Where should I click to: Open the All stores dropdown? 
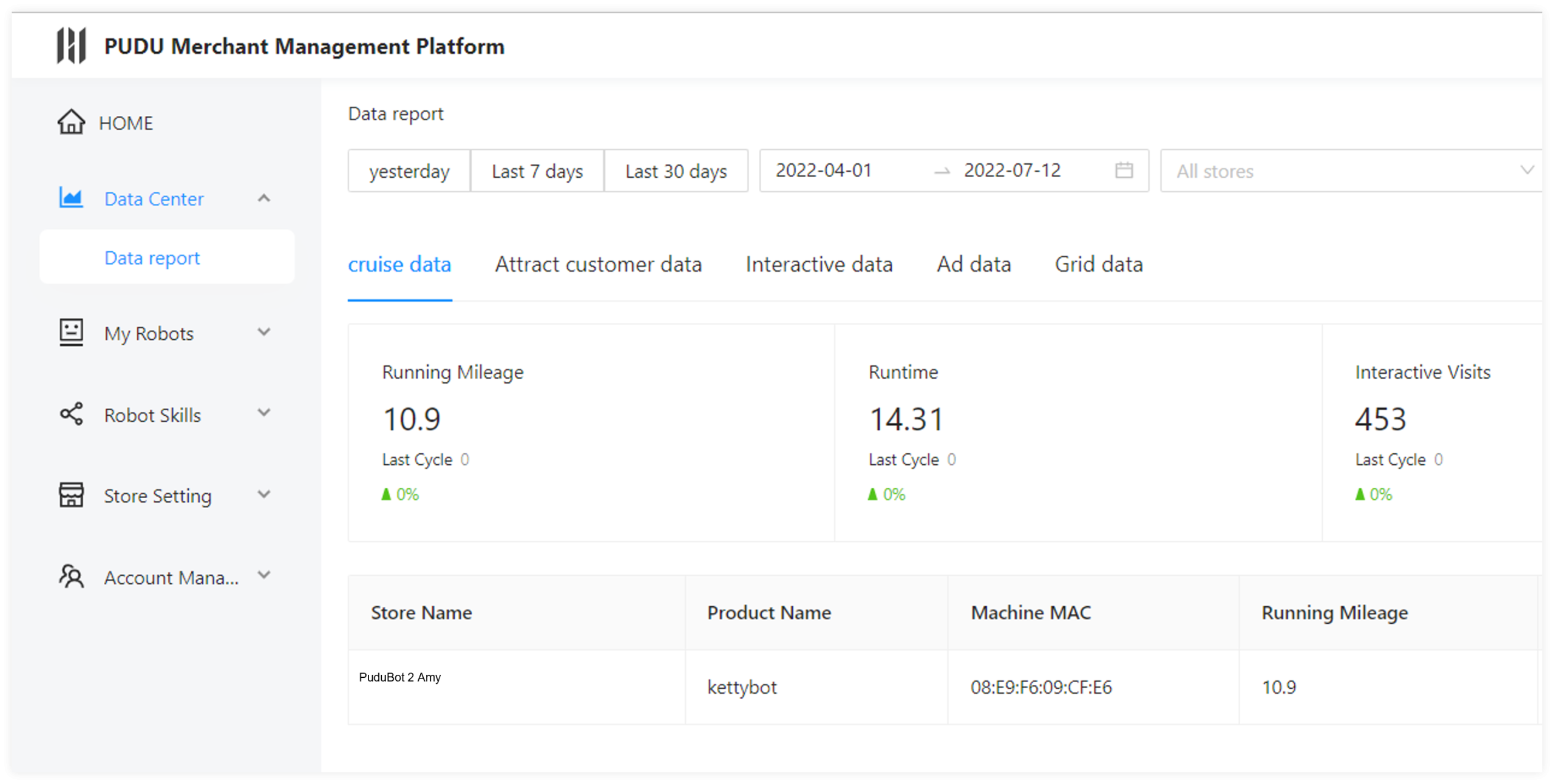[1350, 171]
